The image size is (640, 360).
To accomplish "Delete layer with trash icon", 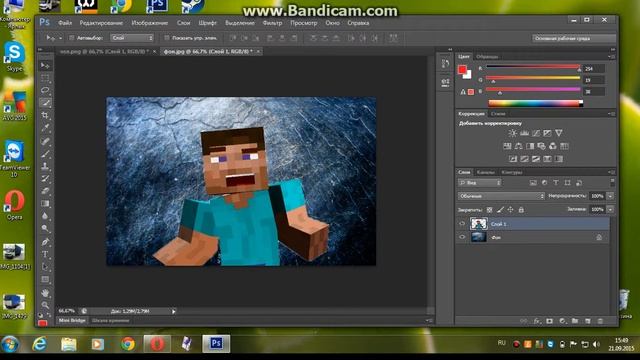I will pyautogui.click(x=600, y=321).
